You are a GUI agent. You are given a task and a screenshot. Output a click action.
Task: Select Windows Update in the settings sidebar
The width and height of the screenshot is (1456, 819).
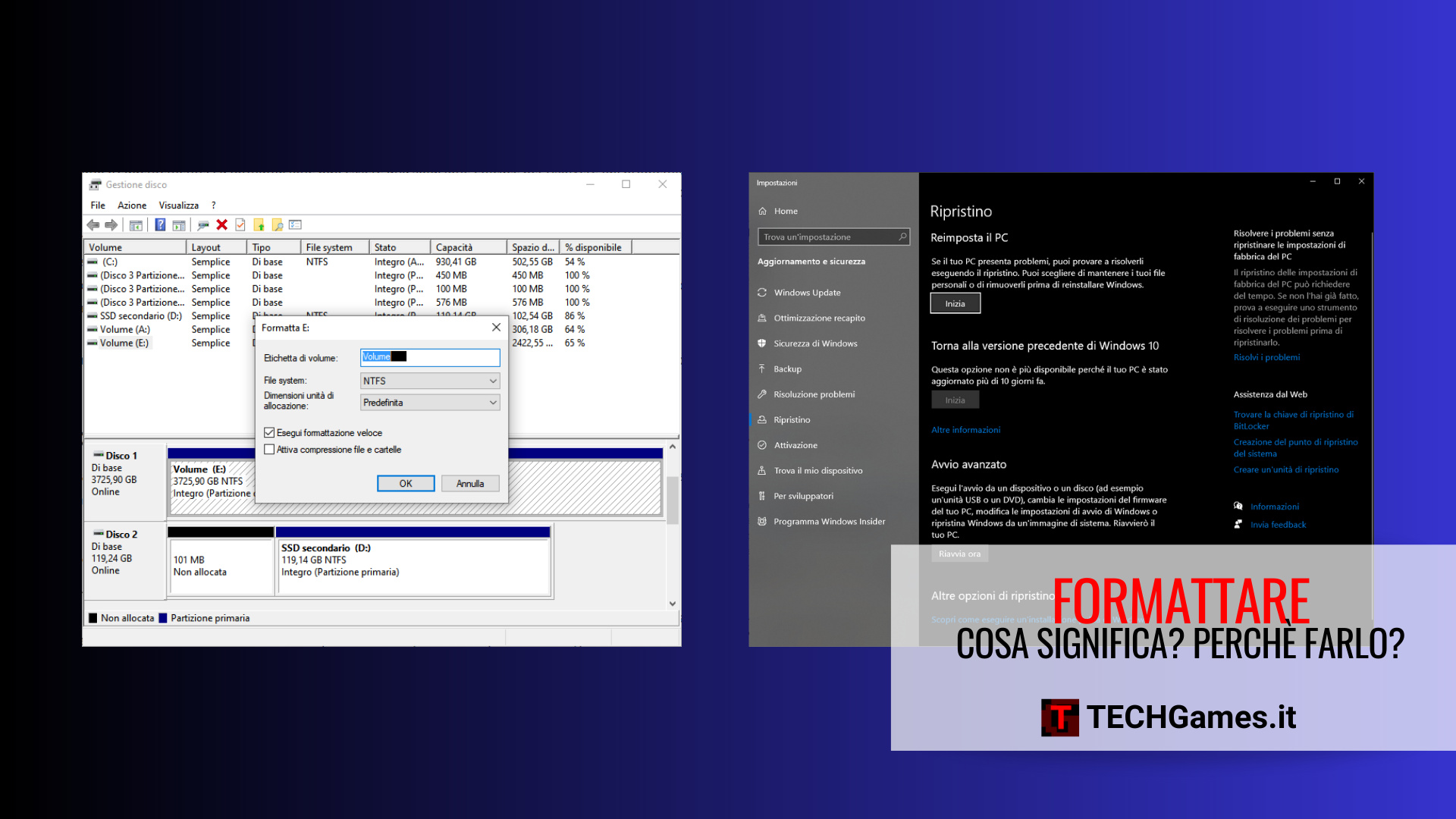click(807, 293)
